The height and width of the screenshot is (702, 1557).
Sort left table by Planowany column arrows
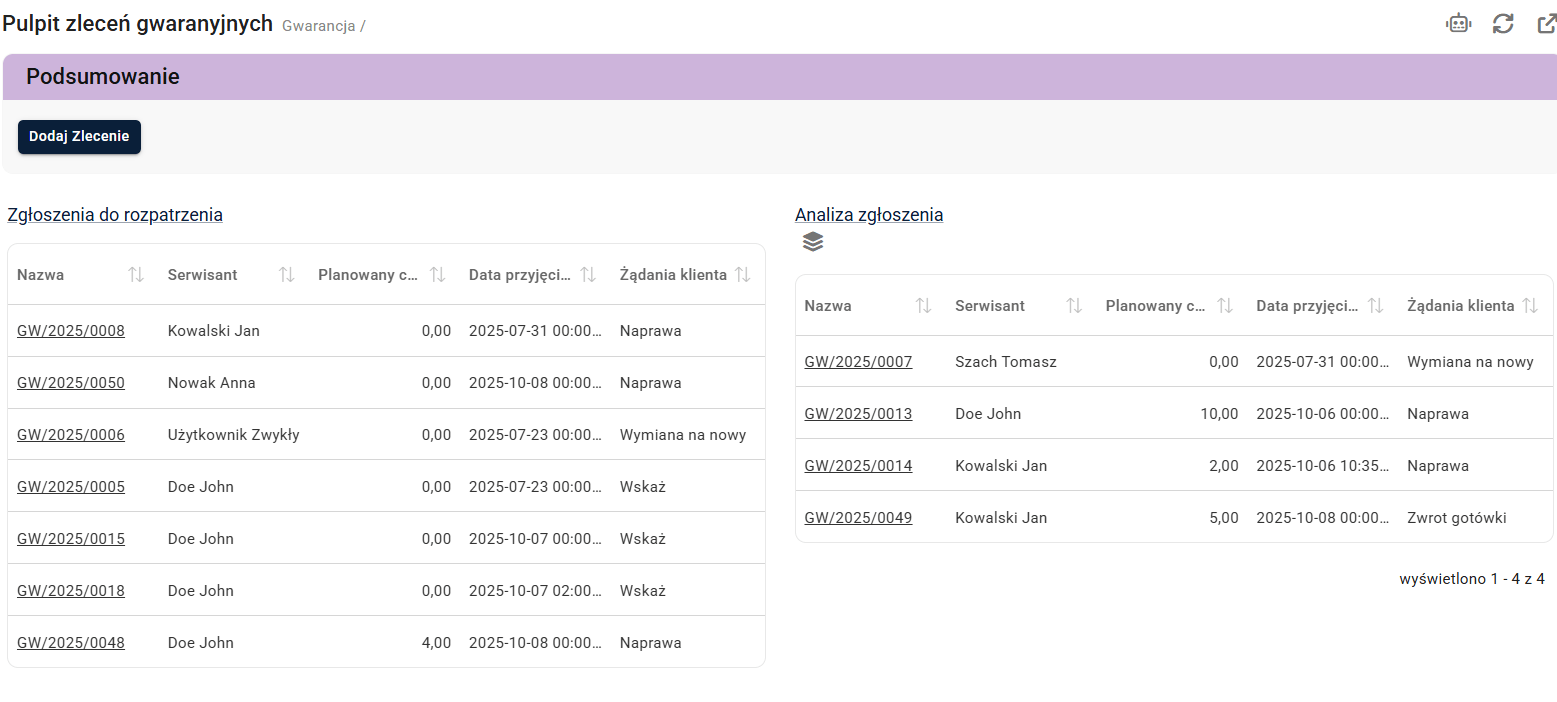pyautogui.click(x=437, y=275)
